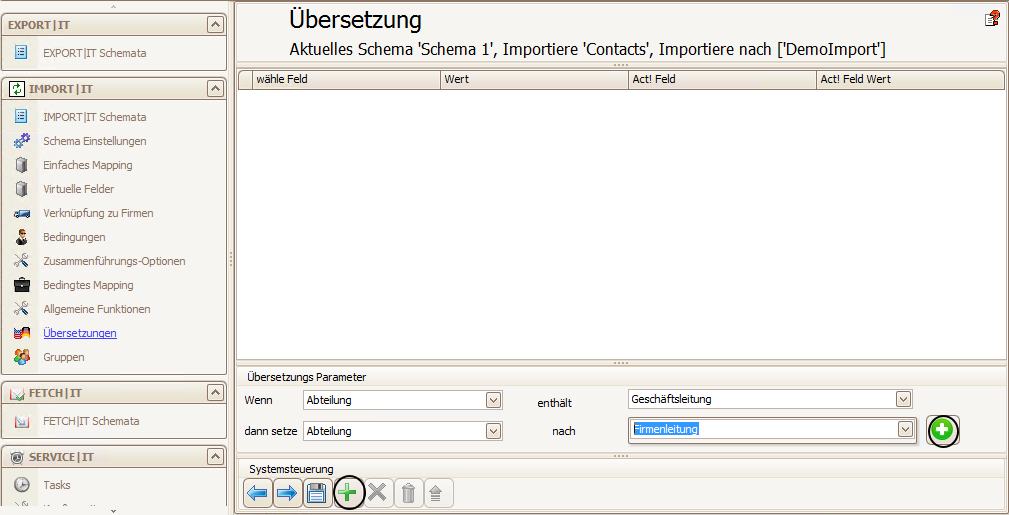Click the Übersetzungen flag icon

click(22, 333)
